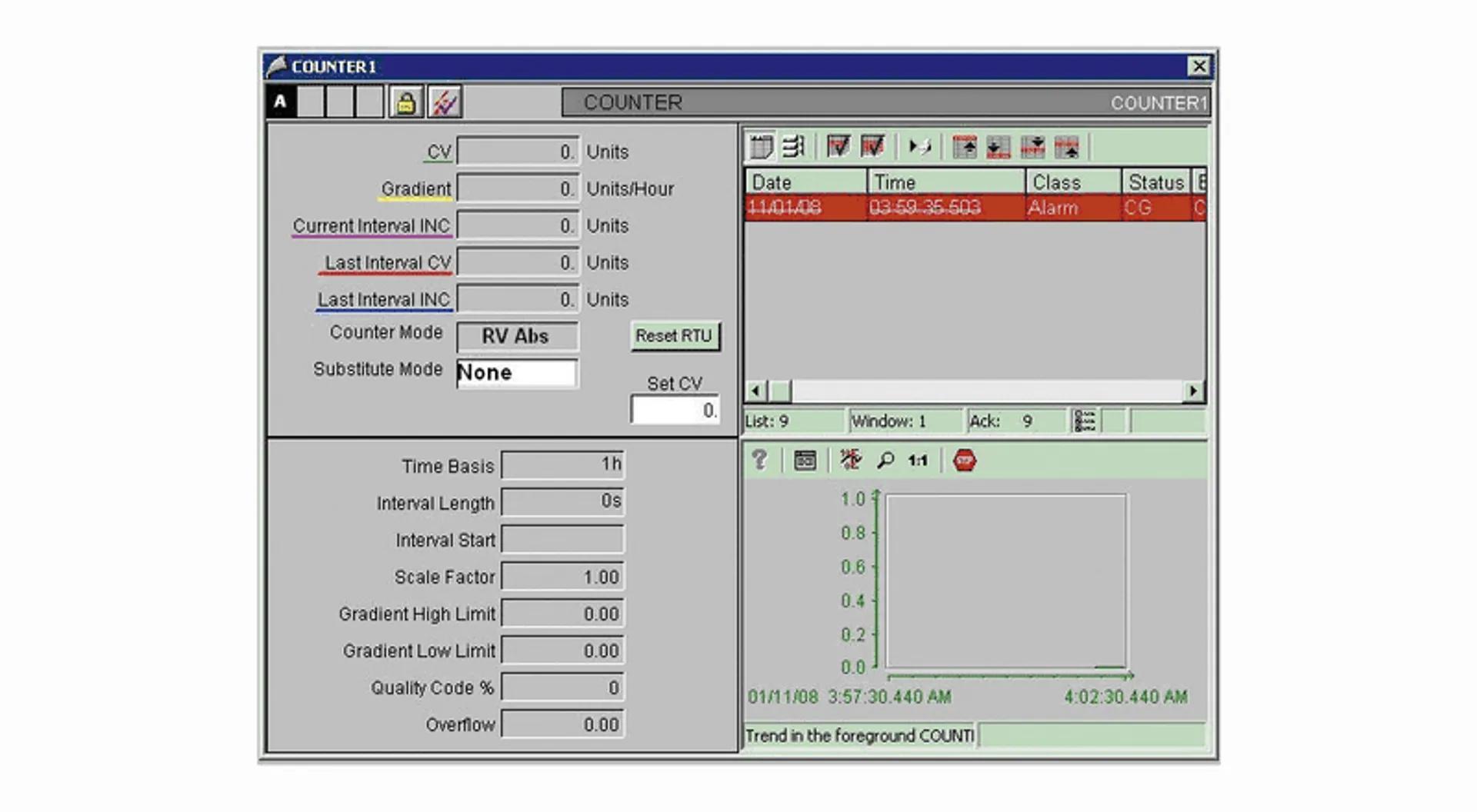Click the padlock icon in the top toolbar

point(406,102)
